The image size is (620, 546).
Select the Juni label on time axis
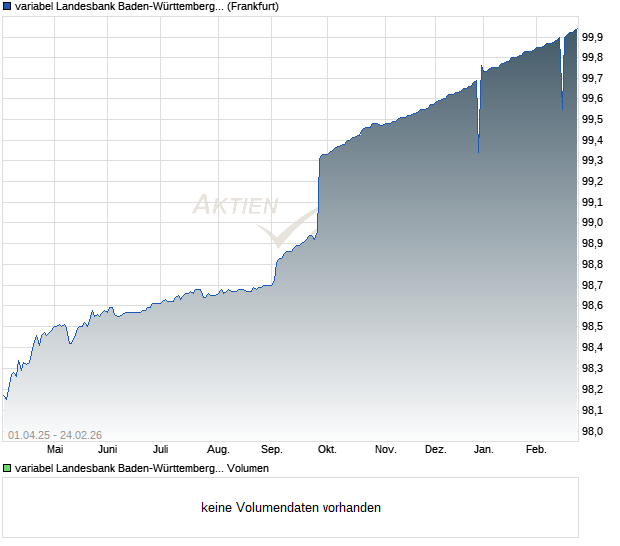108,450
